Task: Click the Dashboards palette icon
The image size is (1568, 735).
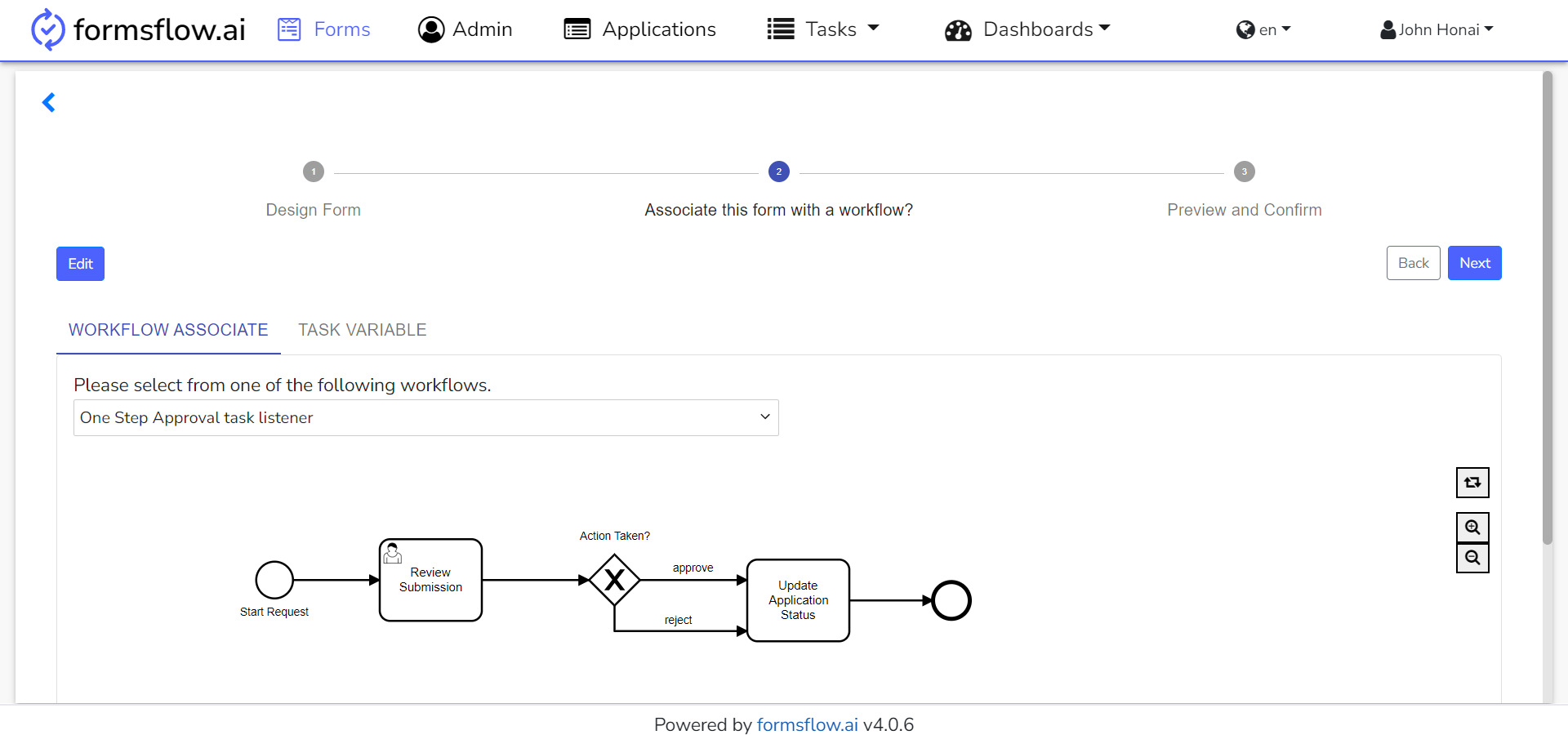Action: (958, 30)
